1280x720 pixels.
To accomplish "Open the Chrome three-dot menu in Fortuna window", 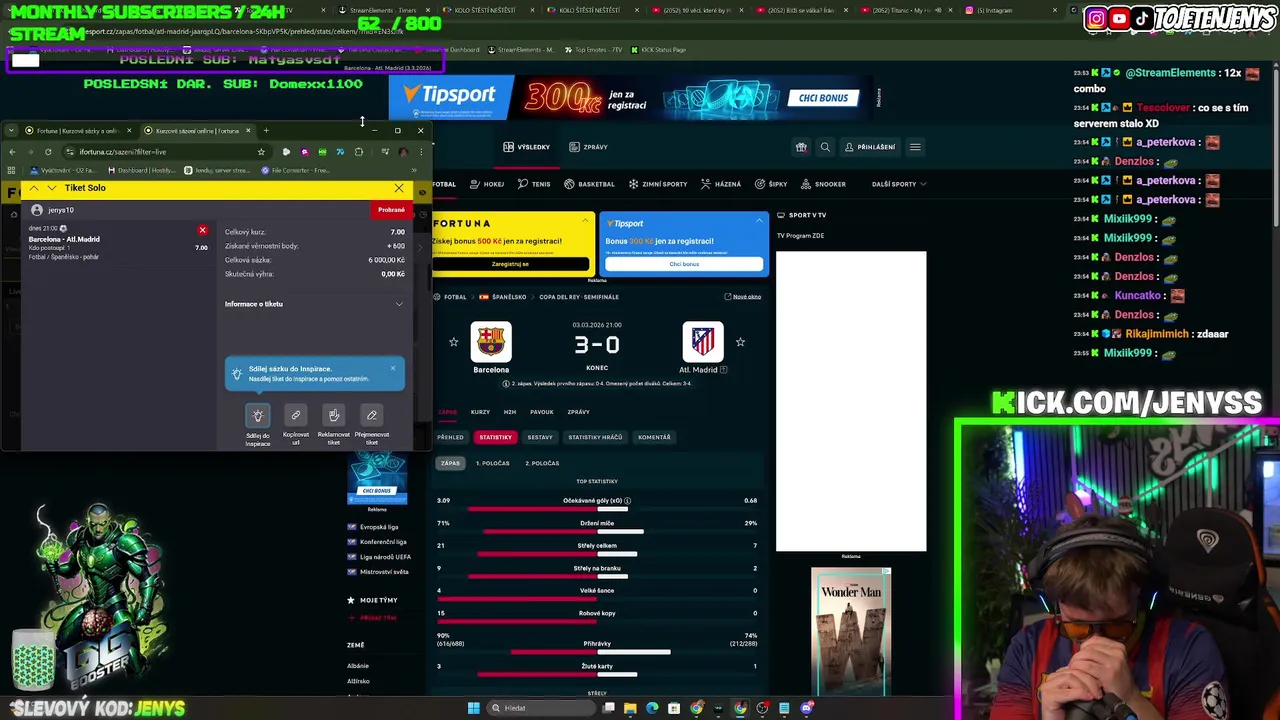I will coord(421,152).
